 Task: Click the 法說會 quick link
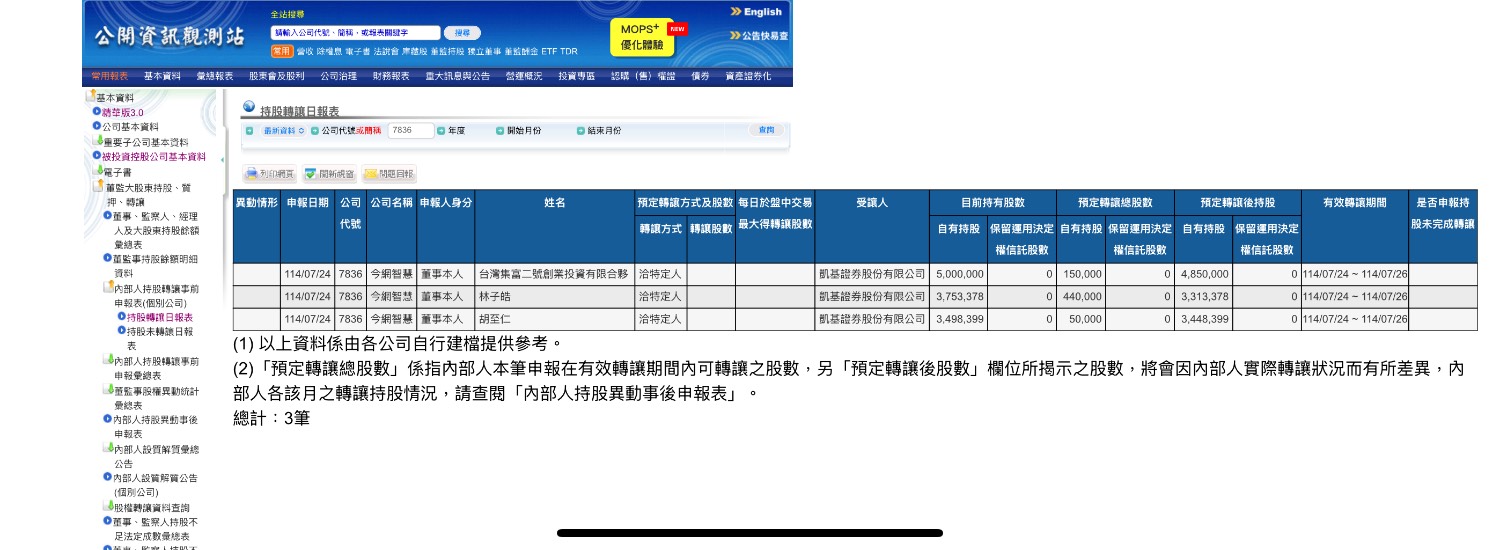(387, 51)
